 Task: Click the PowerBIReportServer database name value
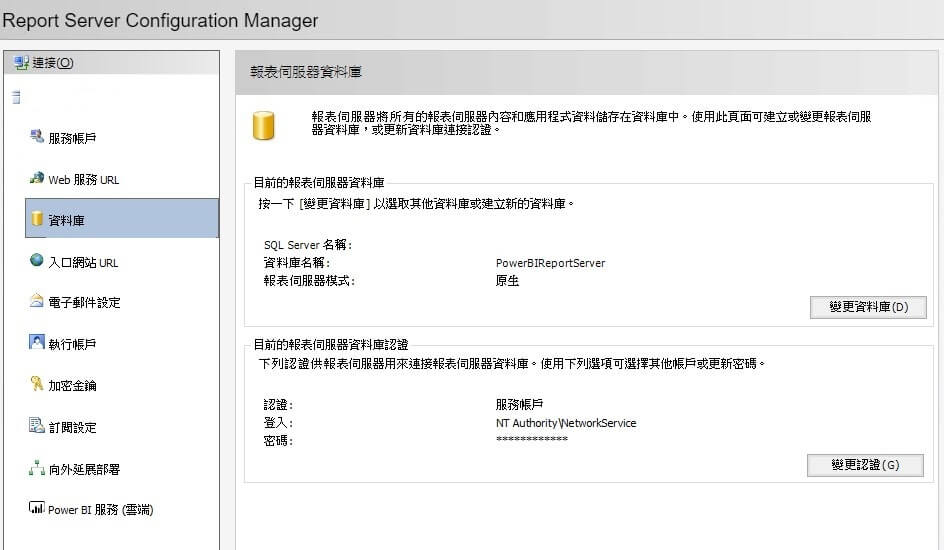tap(550, 263)
